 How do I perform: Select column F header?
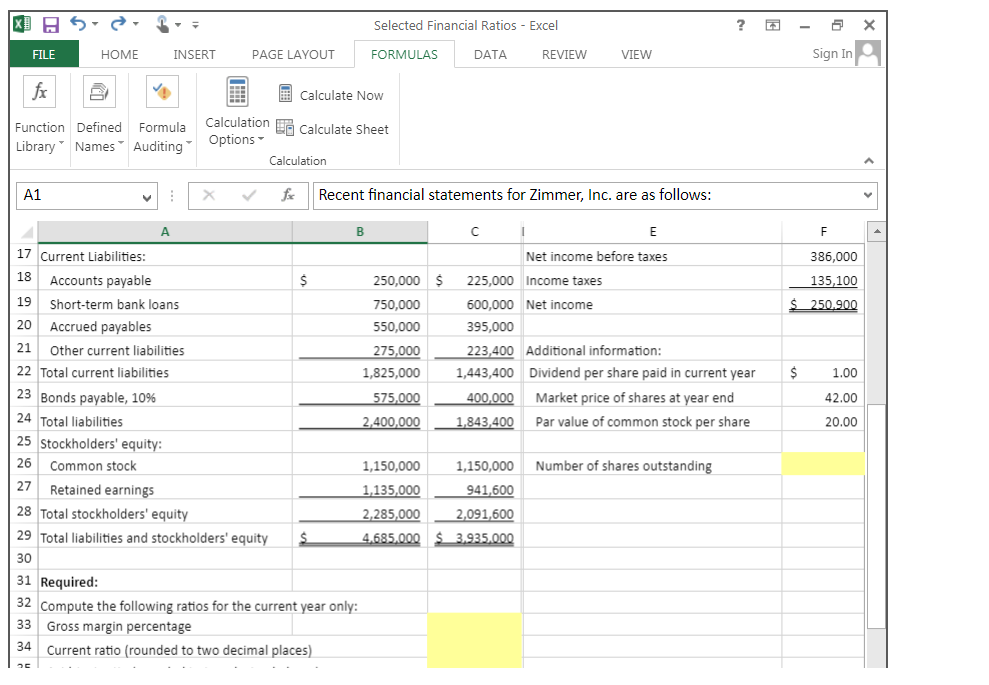[823, 232]
